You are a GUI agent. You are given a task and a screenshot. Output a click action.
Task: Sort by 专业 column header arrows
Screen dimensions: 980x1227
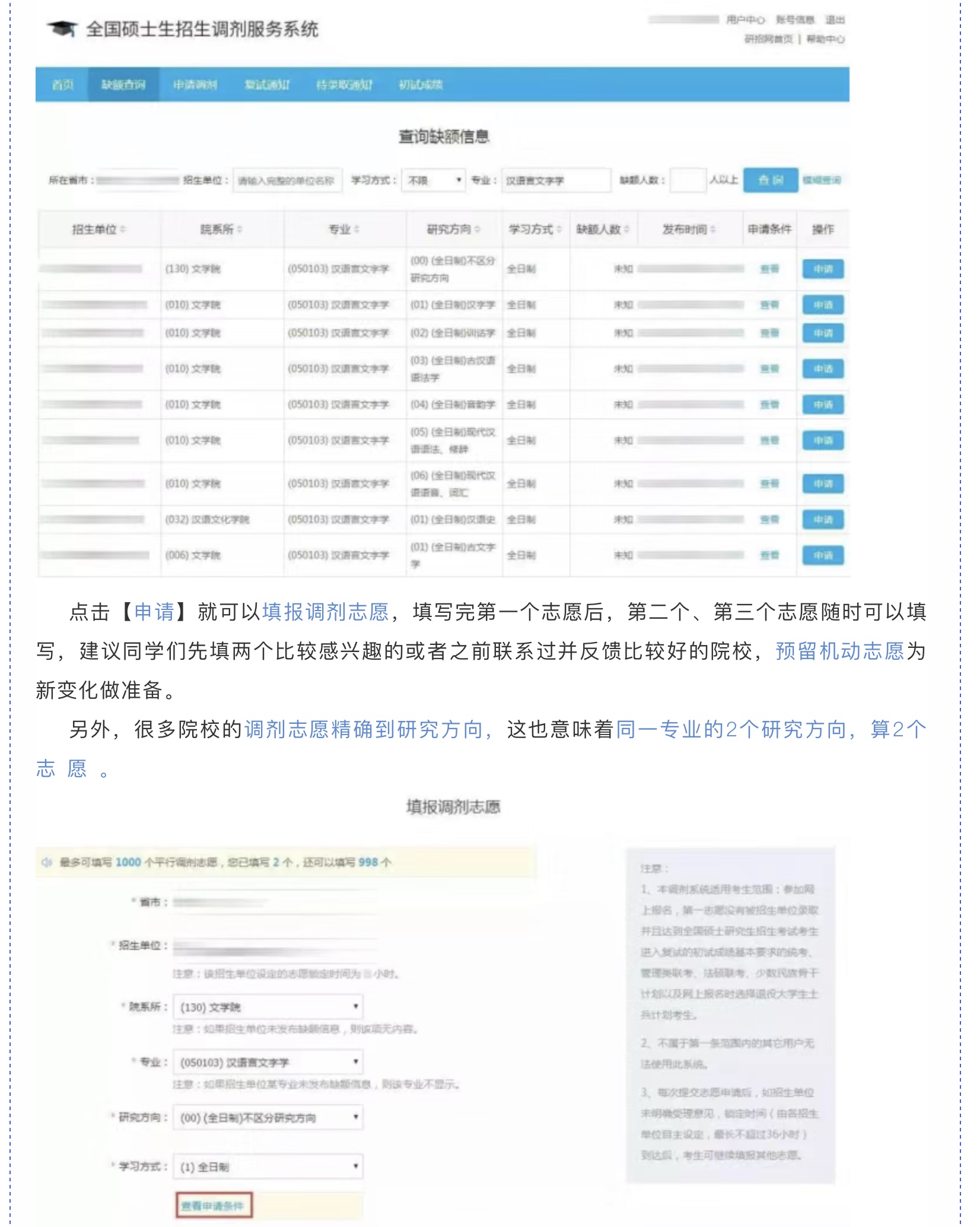point(357,229)
